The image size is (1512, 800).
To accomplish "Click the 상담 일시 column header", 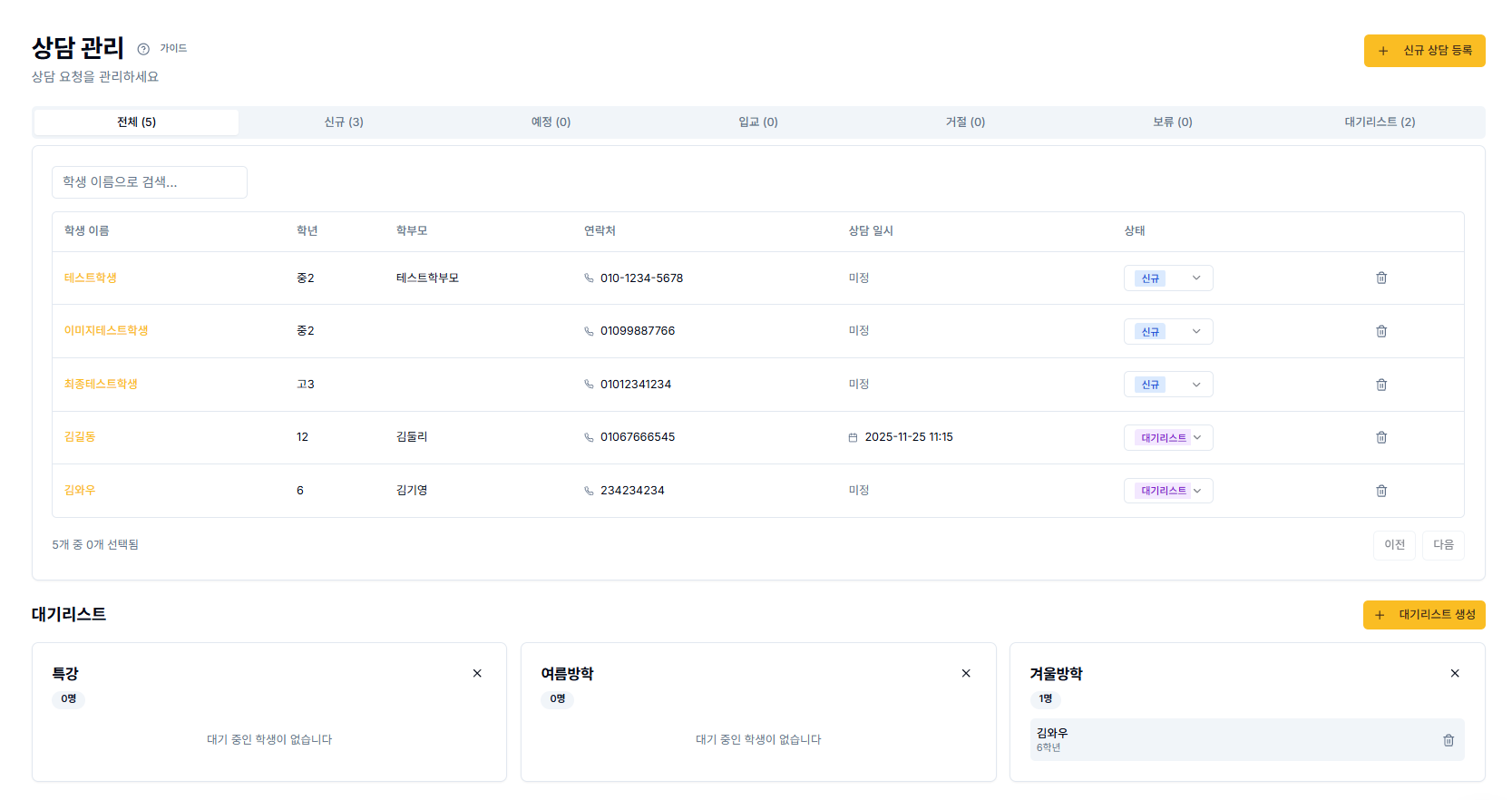I will [871, 231].
